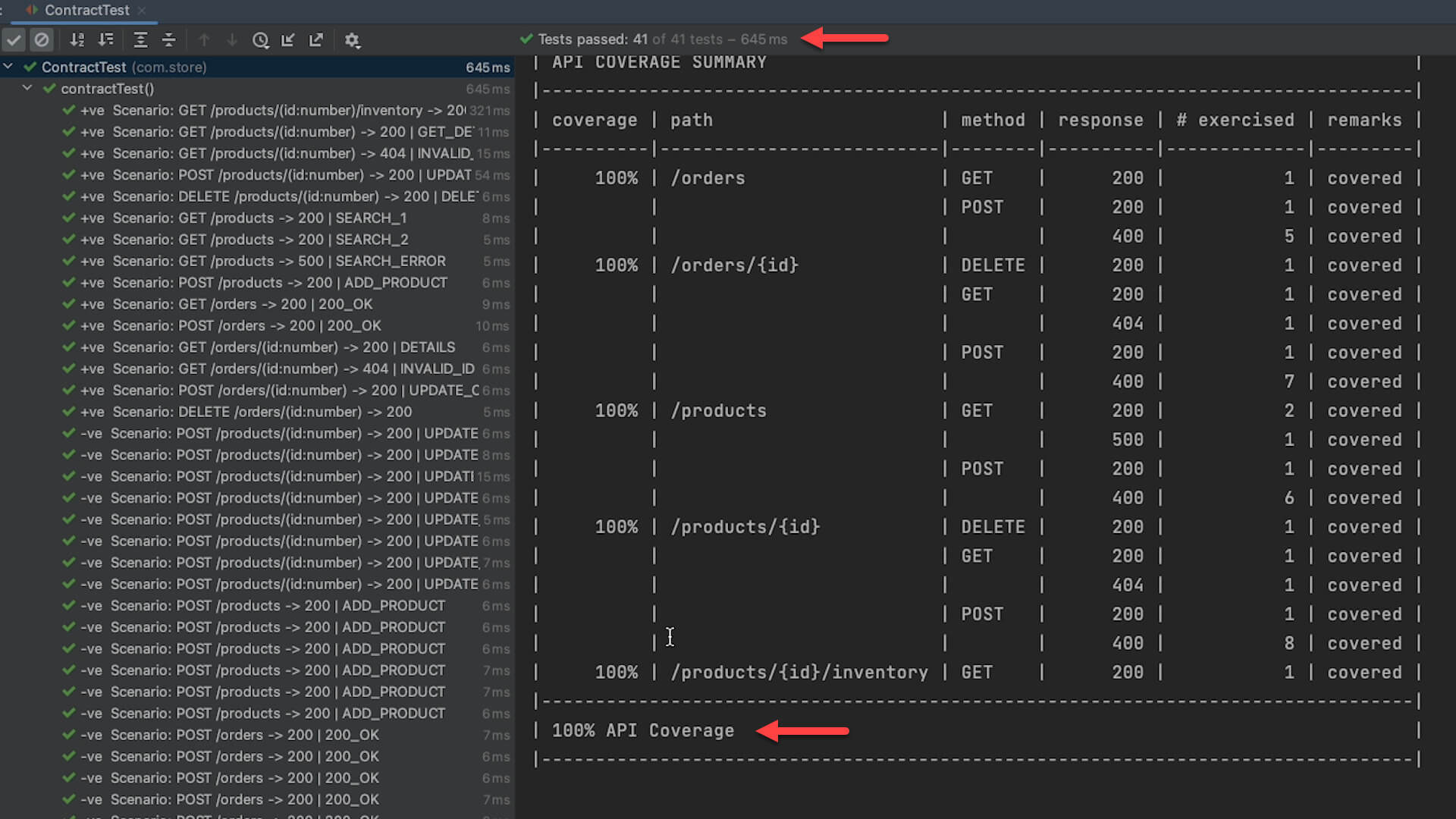Select DELETE /orders/(id:number) scenario
1456x819 pixels.
point(262,412)
